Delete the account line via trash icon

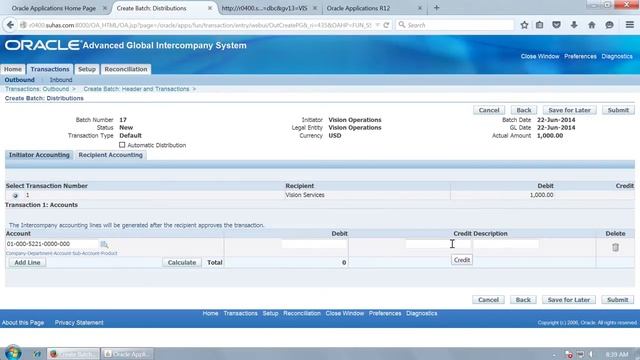point(616,247)
